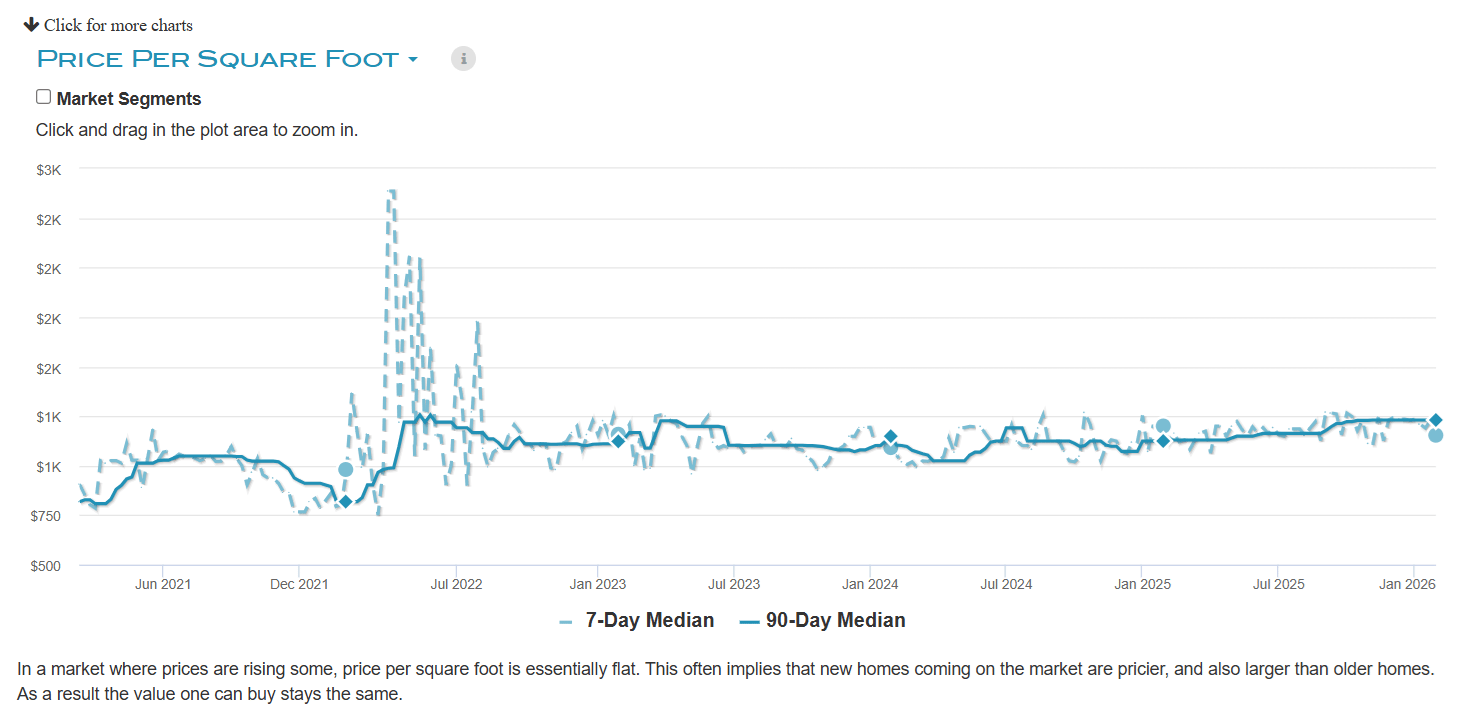Click the "Click for more charts" link
The height and width of the screenshot is (718, 1457).
tap(118, 25)
